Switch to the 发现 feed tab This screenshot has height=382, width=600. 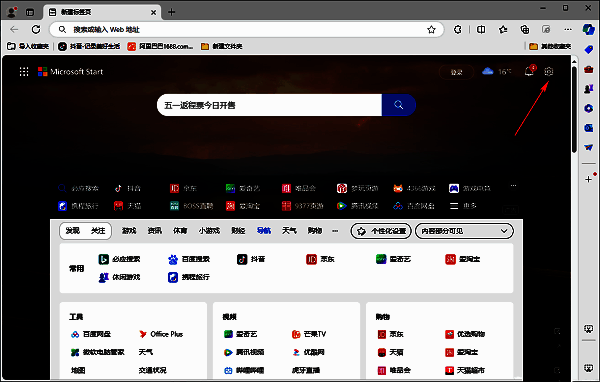(x=73, y=231)
